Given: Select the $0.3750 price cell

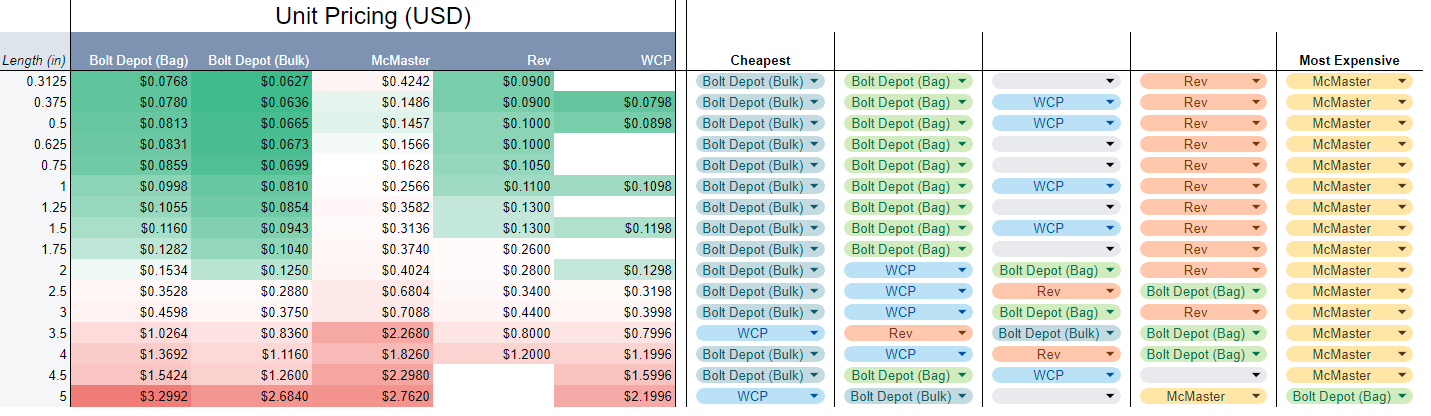Looking at the screenshot, I should point(252,312).
